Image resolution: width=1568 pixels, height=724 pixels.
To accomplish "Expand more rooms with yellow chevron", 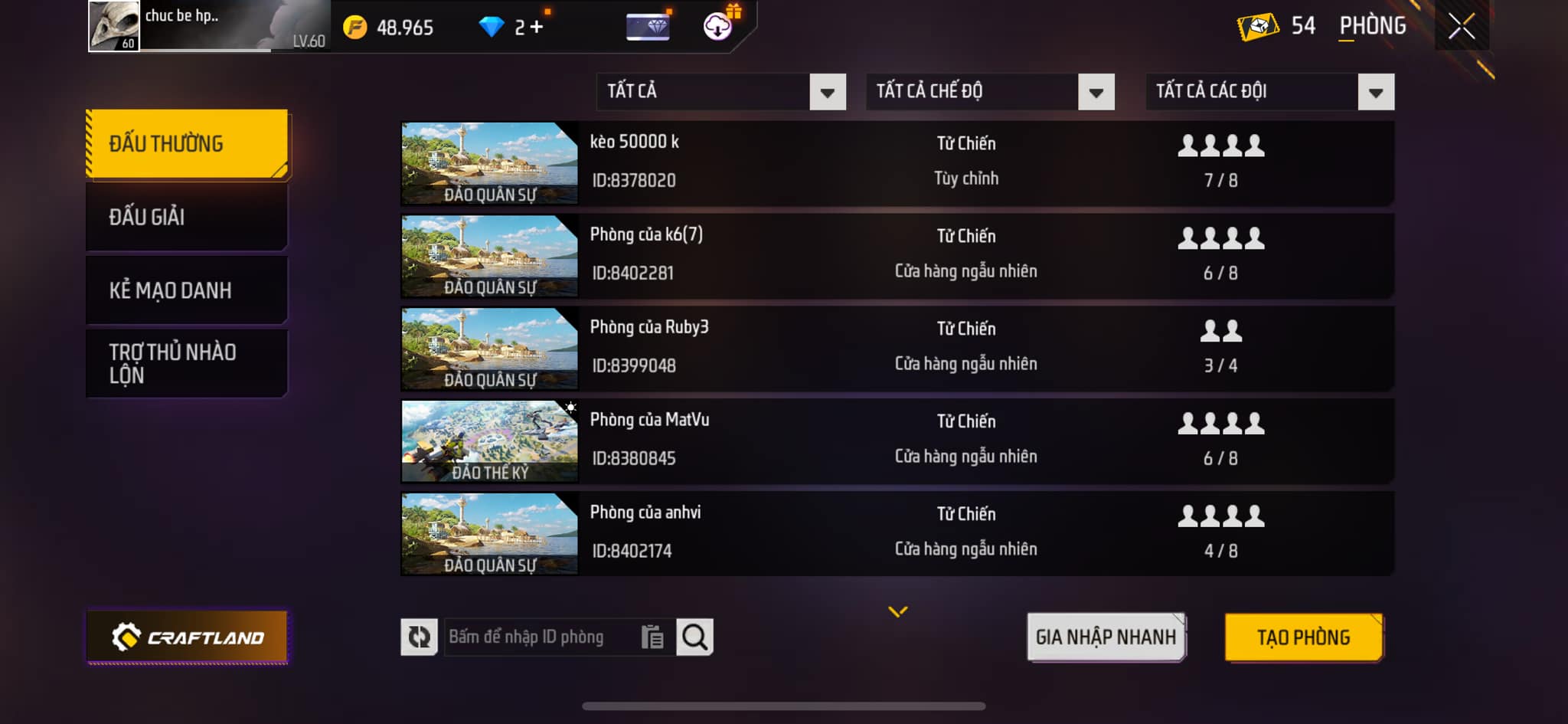I will (x=898, y=611).
